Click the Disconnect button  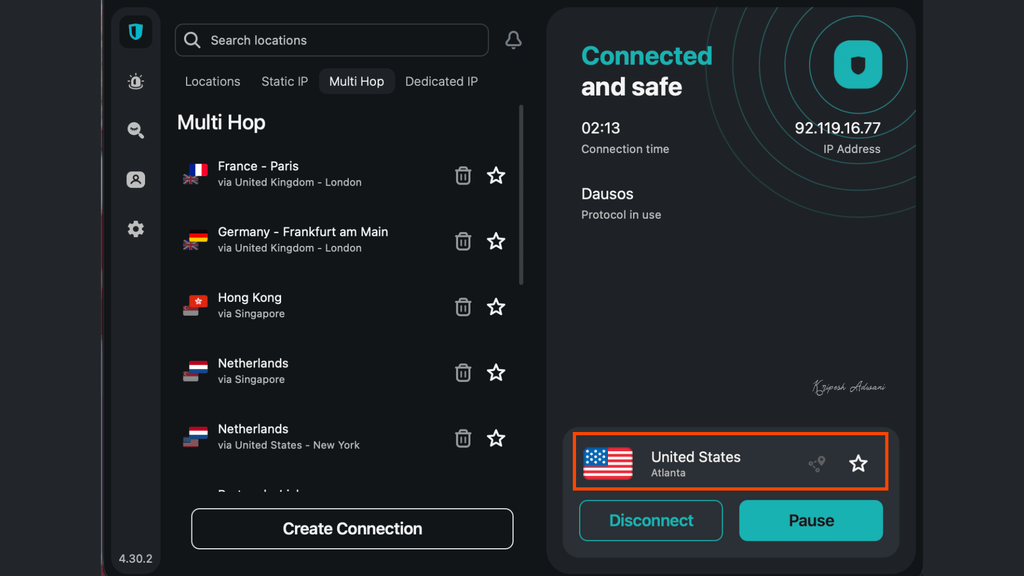tap(651, 520)
